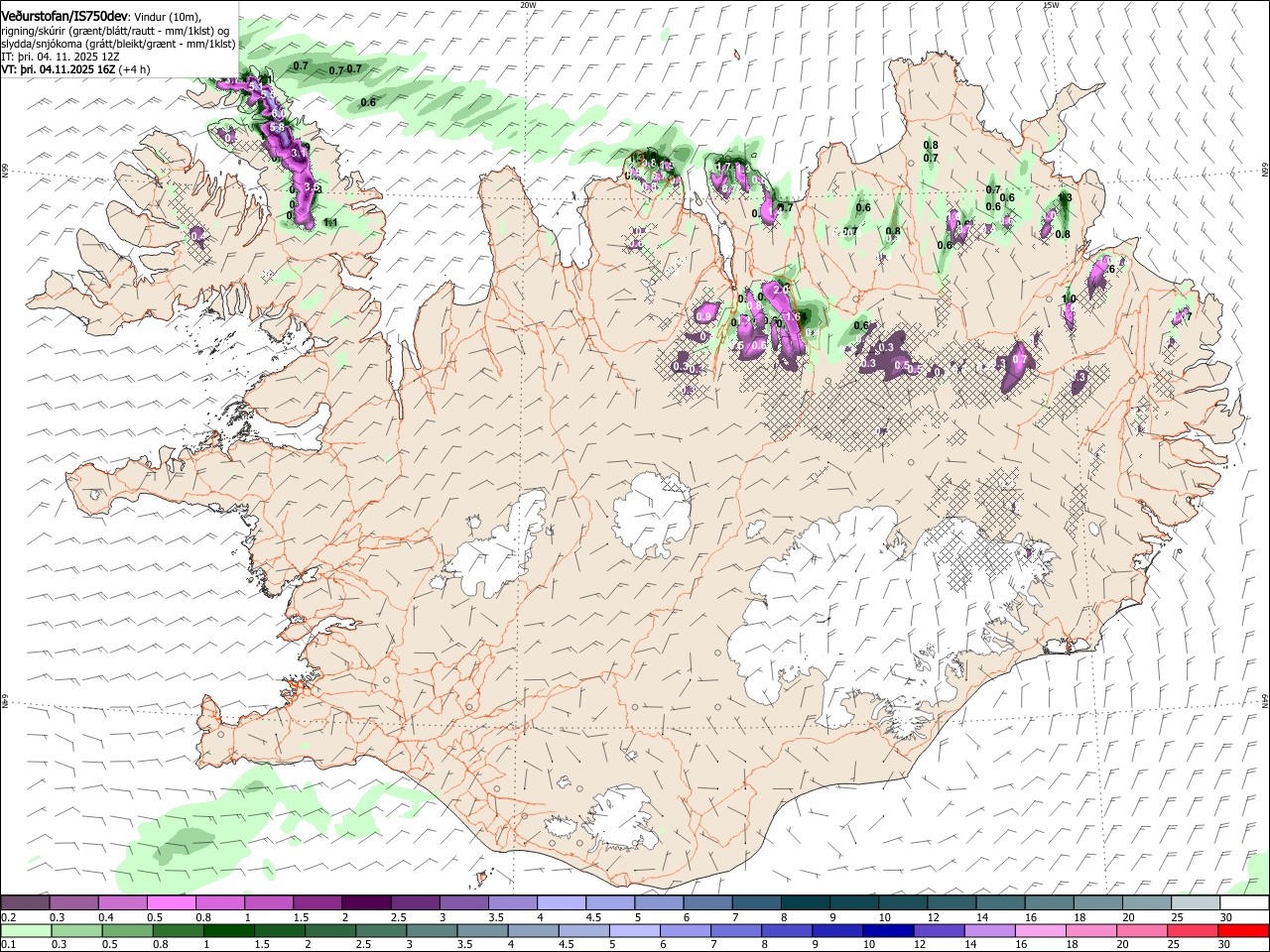Click the '0.2' snow legend tick label

pyautogui.click(x=9, y=917)
